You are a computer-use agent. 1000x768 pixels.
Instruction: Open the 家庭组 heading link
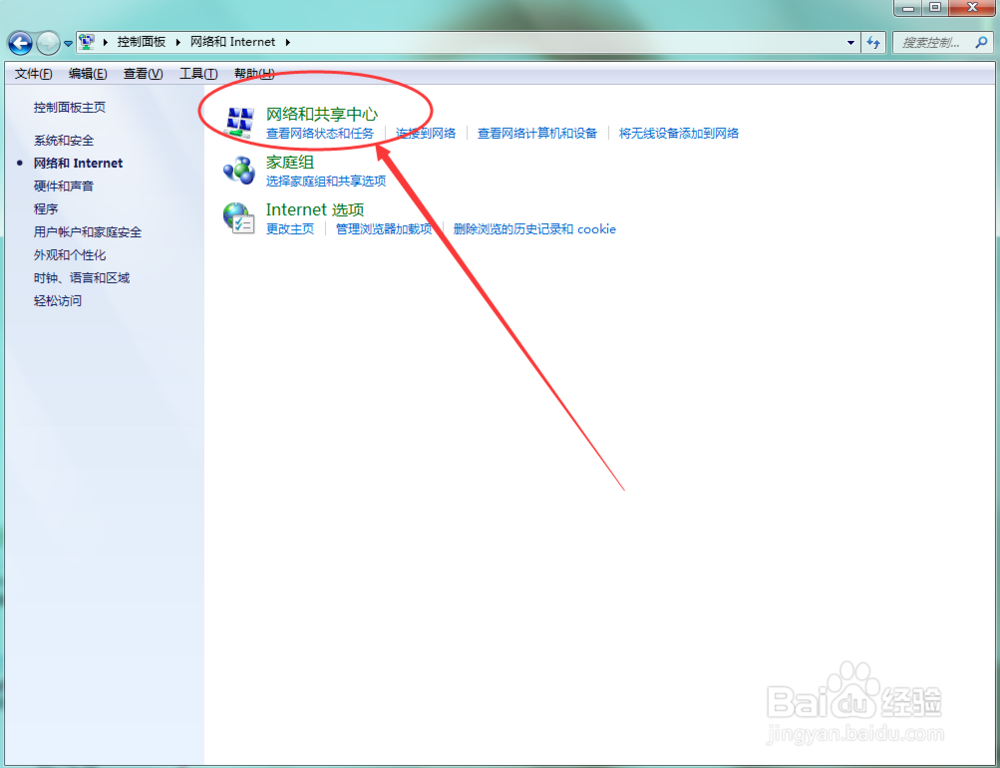[x=290, y=162]
